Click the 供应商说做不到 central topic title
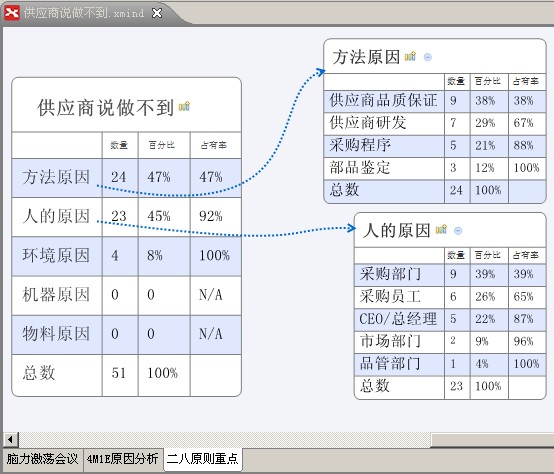The image size is (554, 474). coord(105,108)
